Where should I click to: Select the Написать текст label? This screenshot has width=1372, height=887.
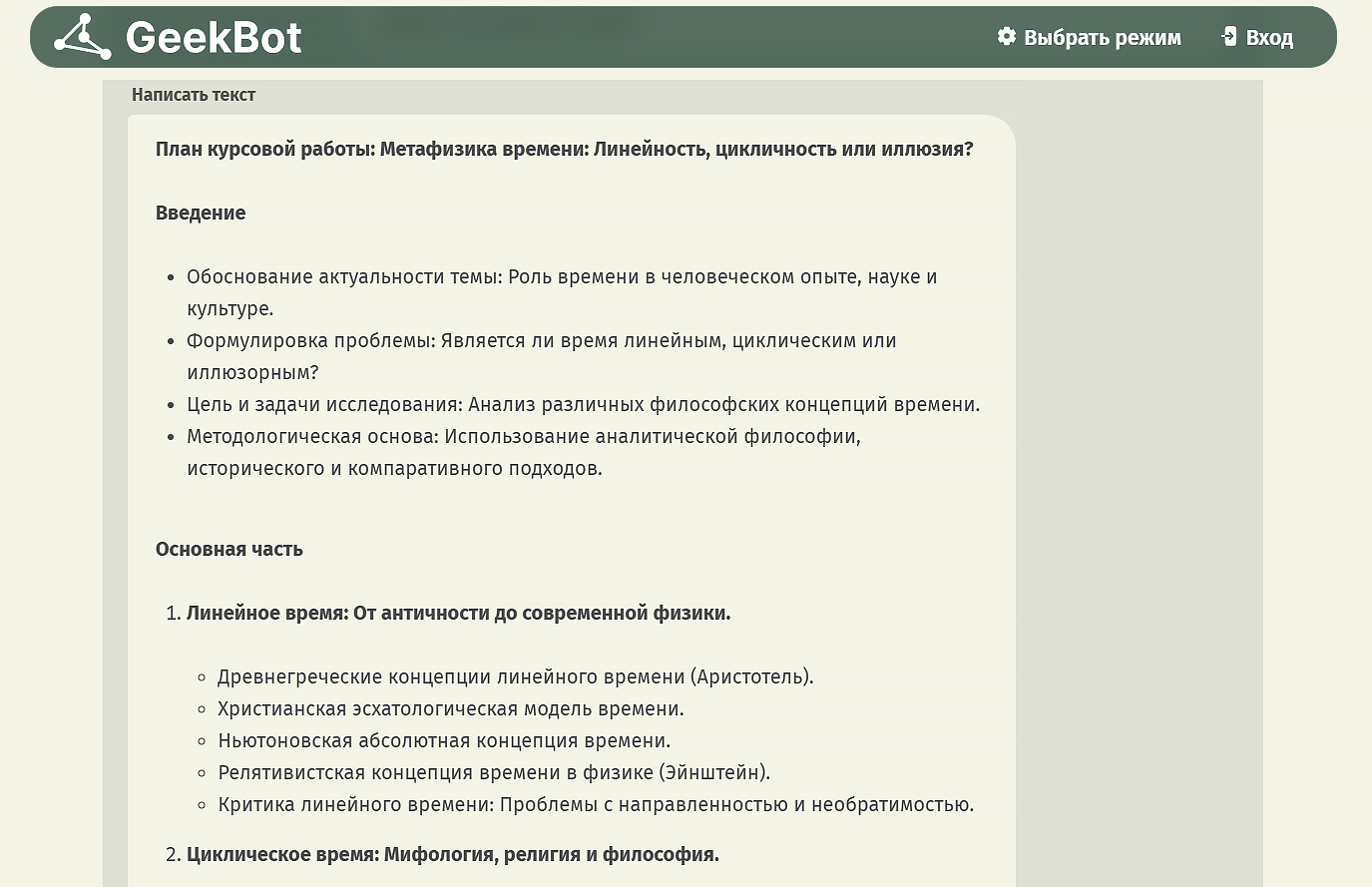tap(194, 95)
